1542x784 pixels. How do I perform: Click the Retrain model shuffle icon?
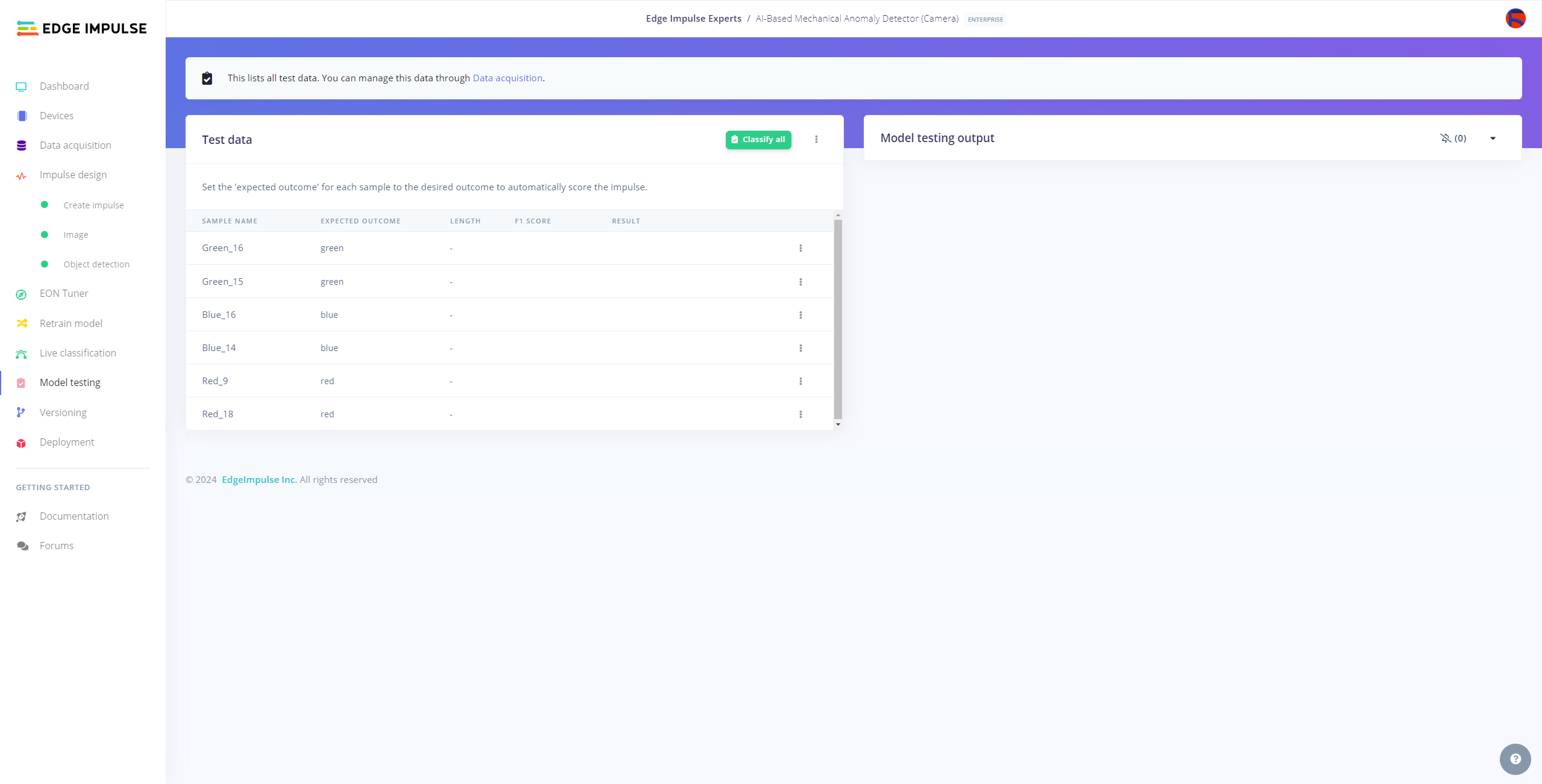coord(22,324)
